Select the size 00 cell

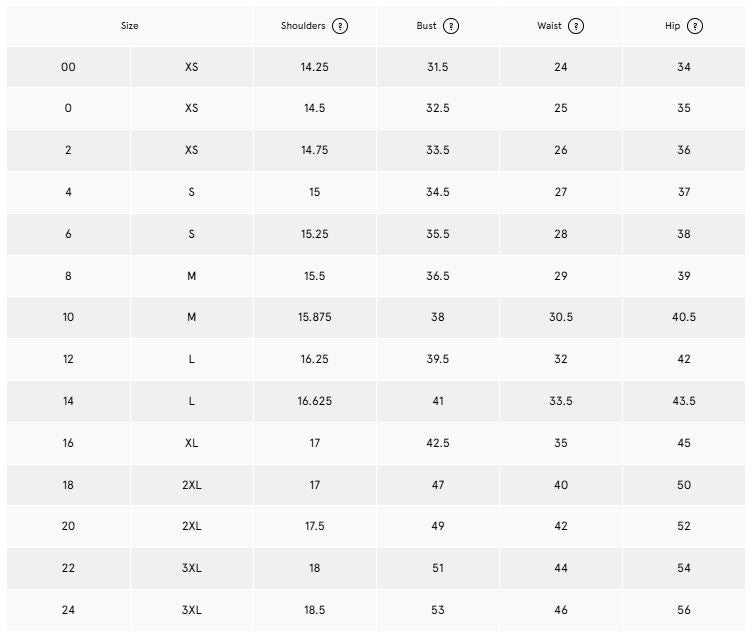pos(68,67)
